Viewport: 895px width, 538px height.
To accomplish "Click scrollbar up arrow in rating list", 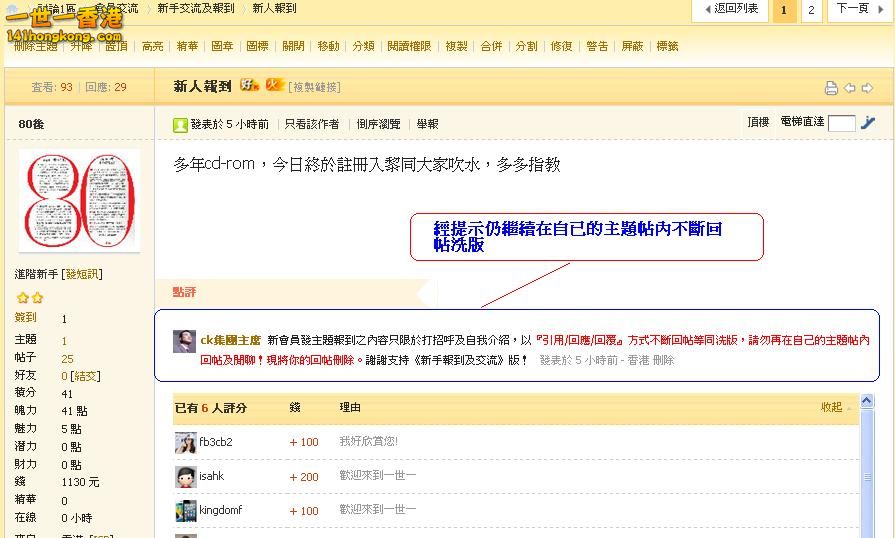I will tap(866, 401).
